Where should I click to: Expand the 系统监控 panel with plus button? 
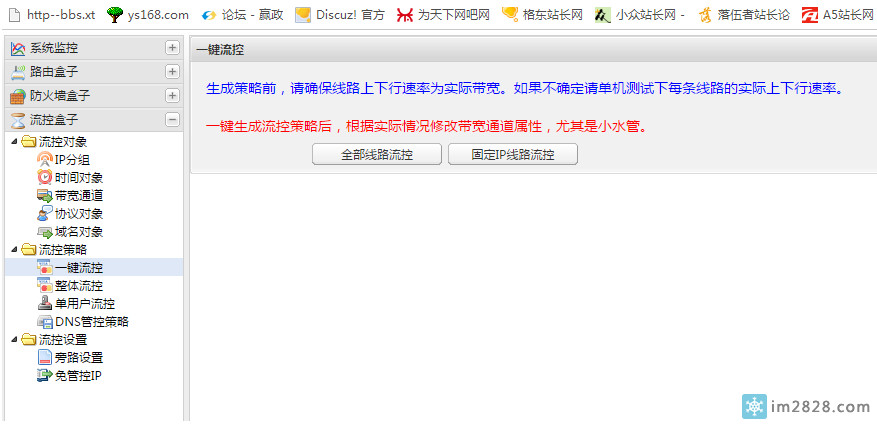coord(173,48)
